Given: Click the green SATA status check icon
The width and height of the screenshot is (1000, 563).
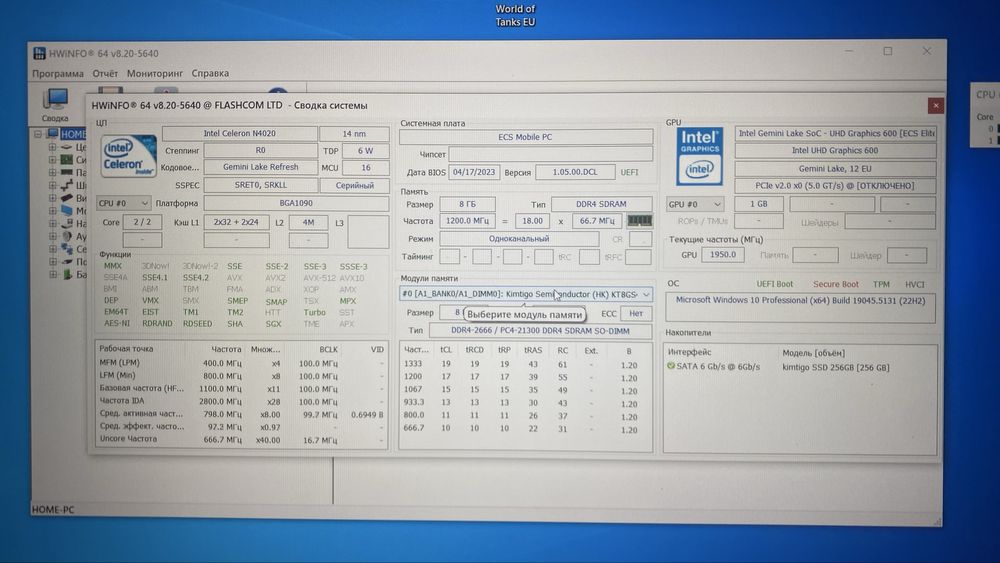Looking at the screenshot, I should (x=670, y=366).
